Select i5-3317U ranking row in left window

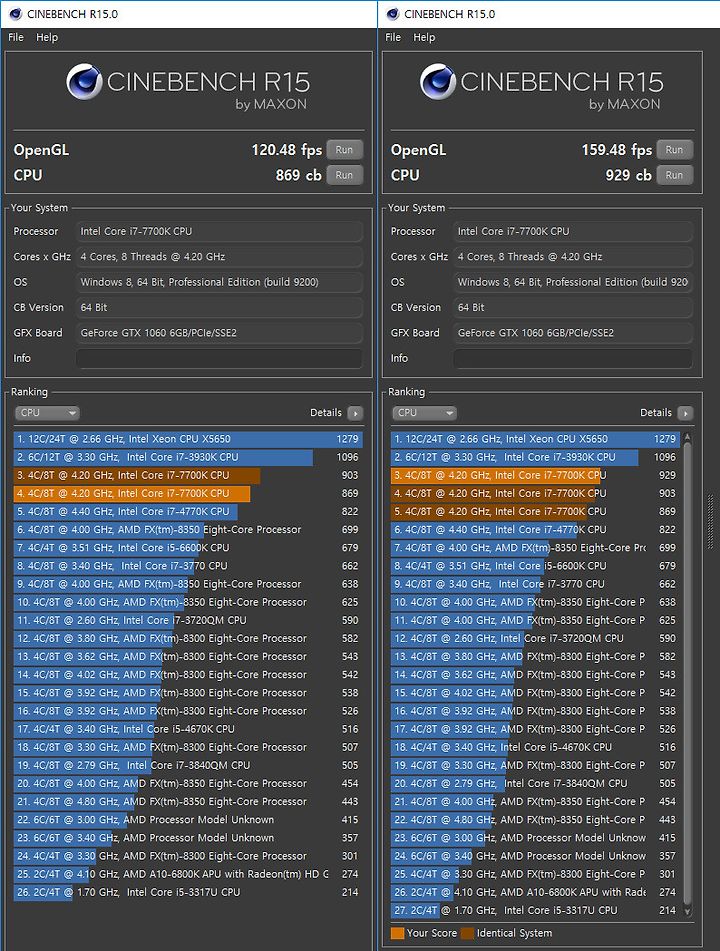[x=188, y=892]
